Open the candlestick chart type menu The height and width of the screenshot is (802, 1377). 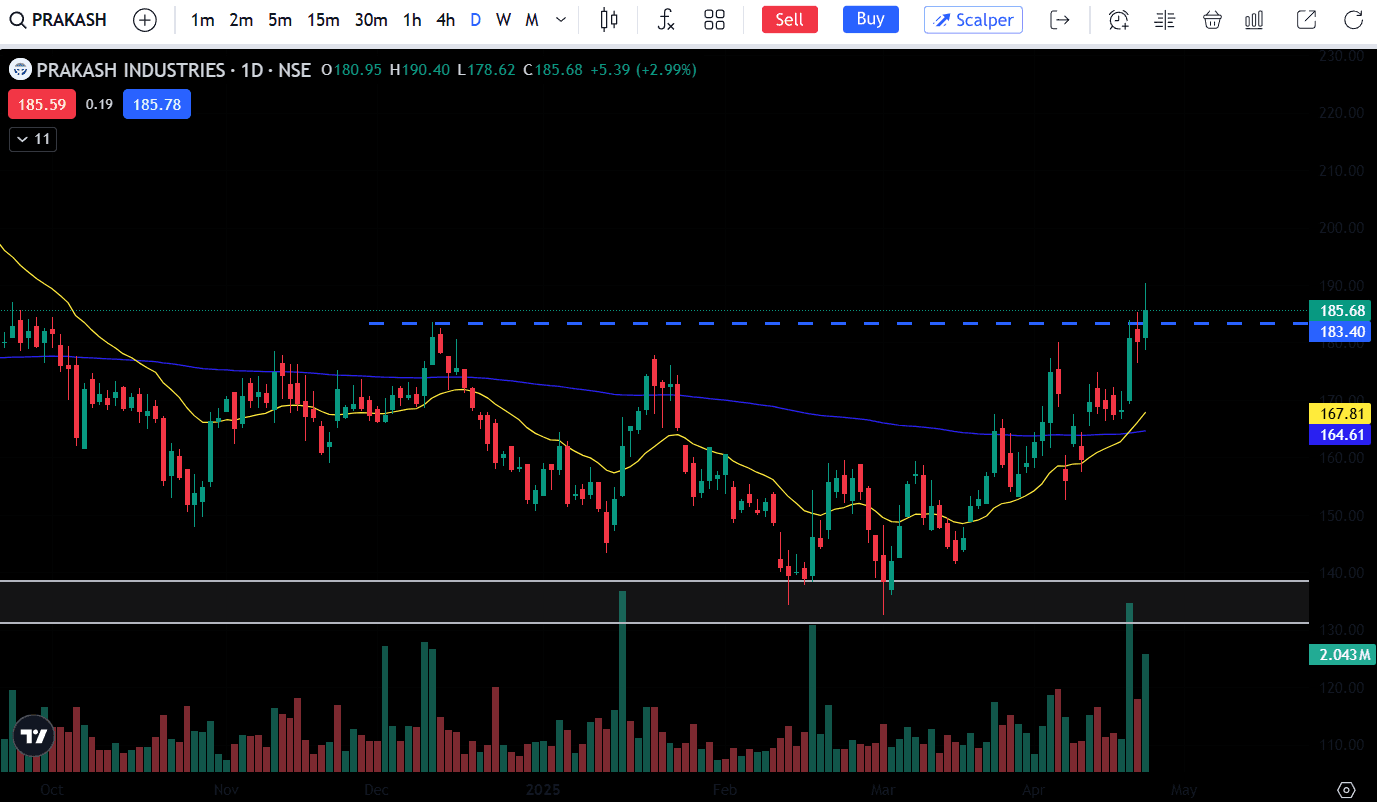point(609,20)
